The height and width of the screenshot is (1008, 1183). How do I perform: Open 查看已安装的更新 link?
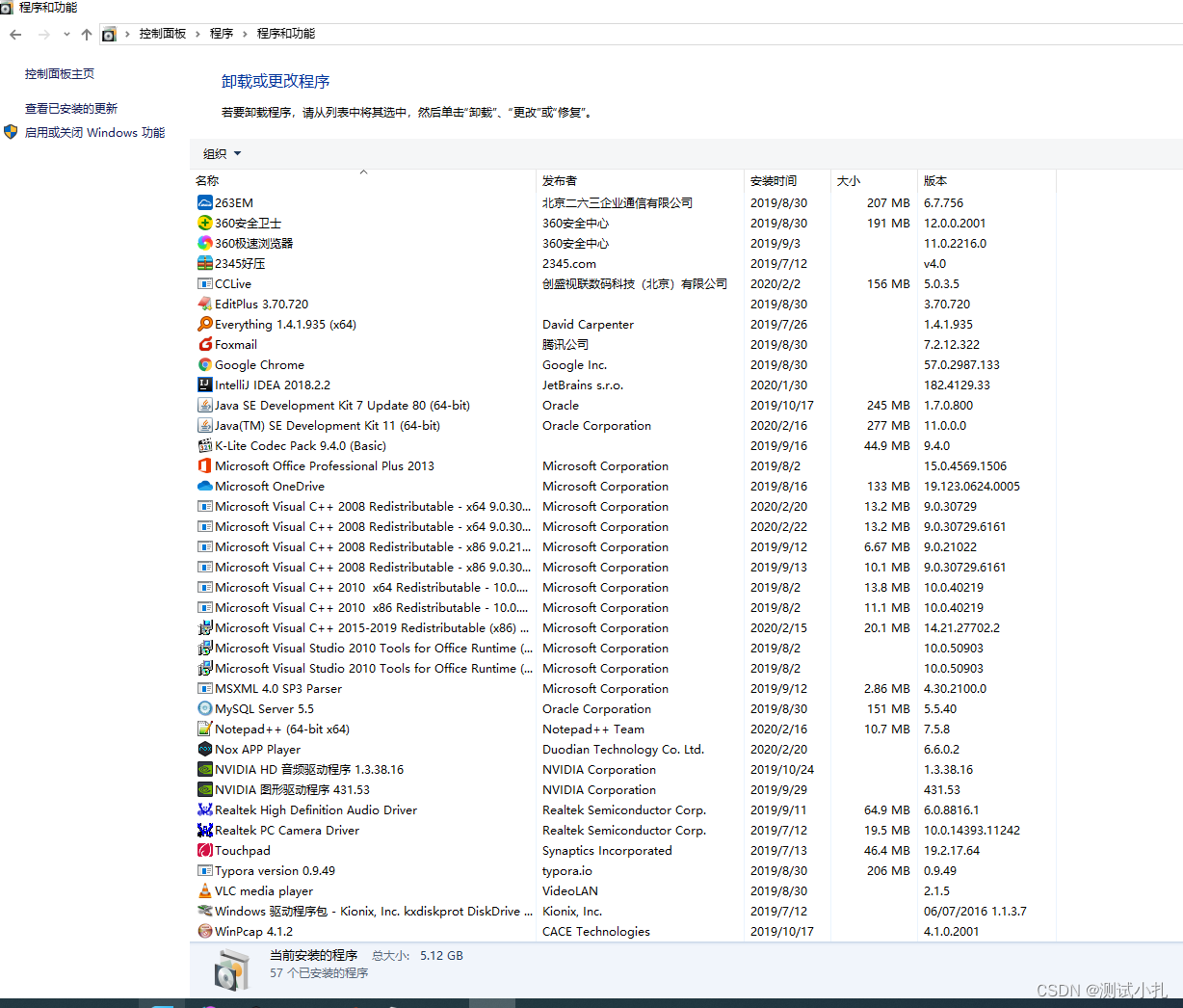71,109
